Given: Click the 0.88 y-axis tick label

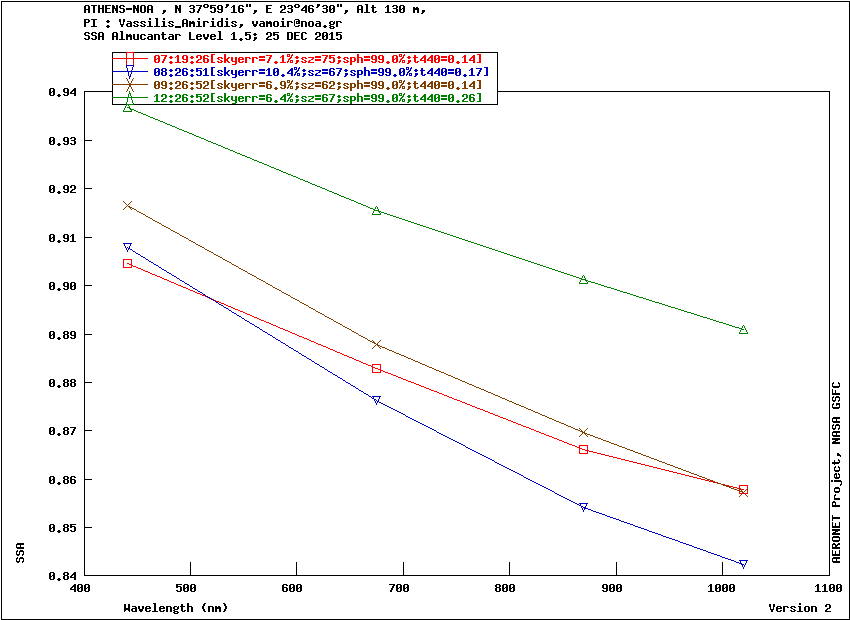Looking at the screenshot, I should pos(63,383).
